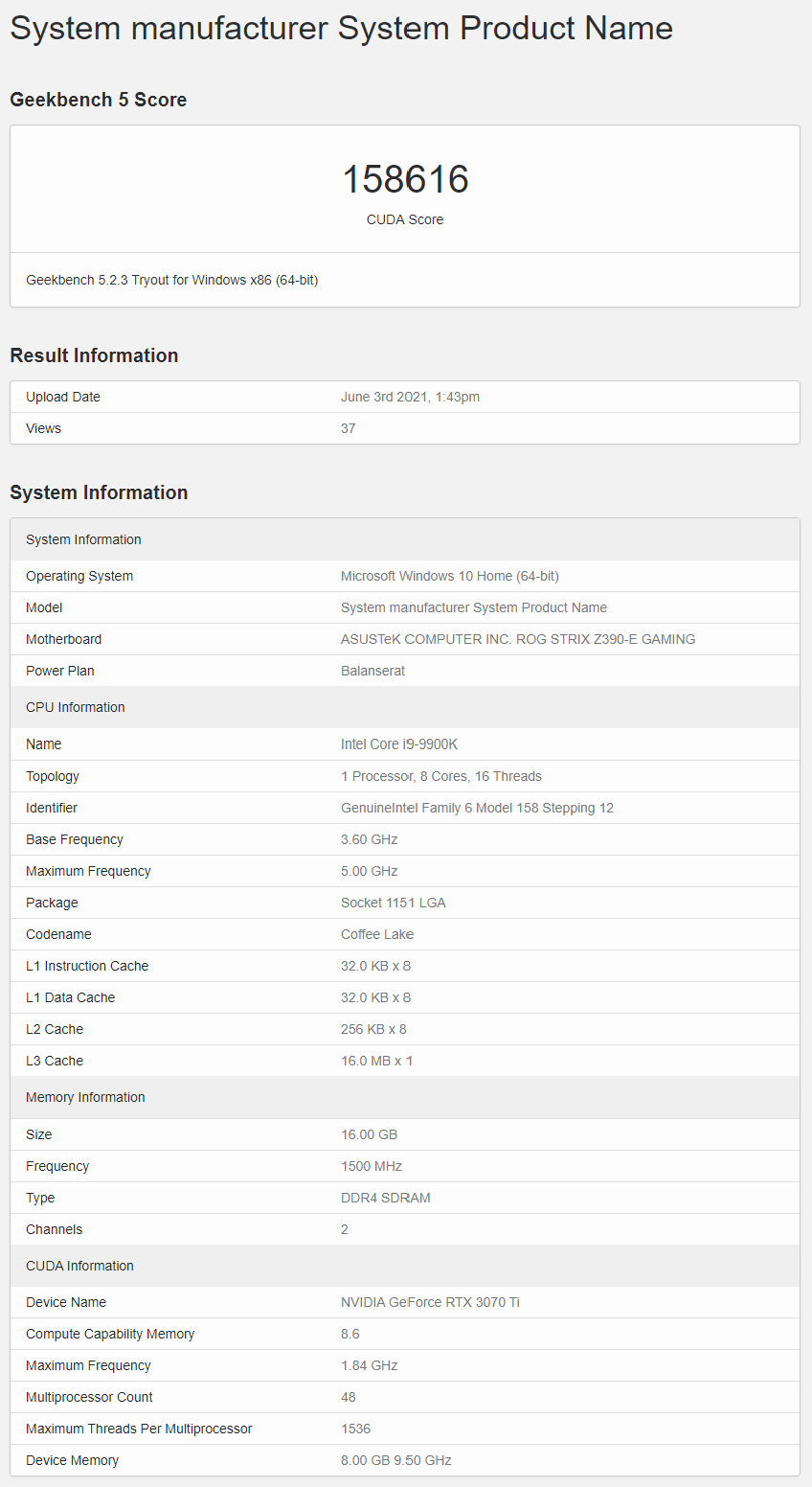The width and height of the screenshot is (812, 1487).
Task: Click the 'Channels' row label
Action: tap(55, 1229)
